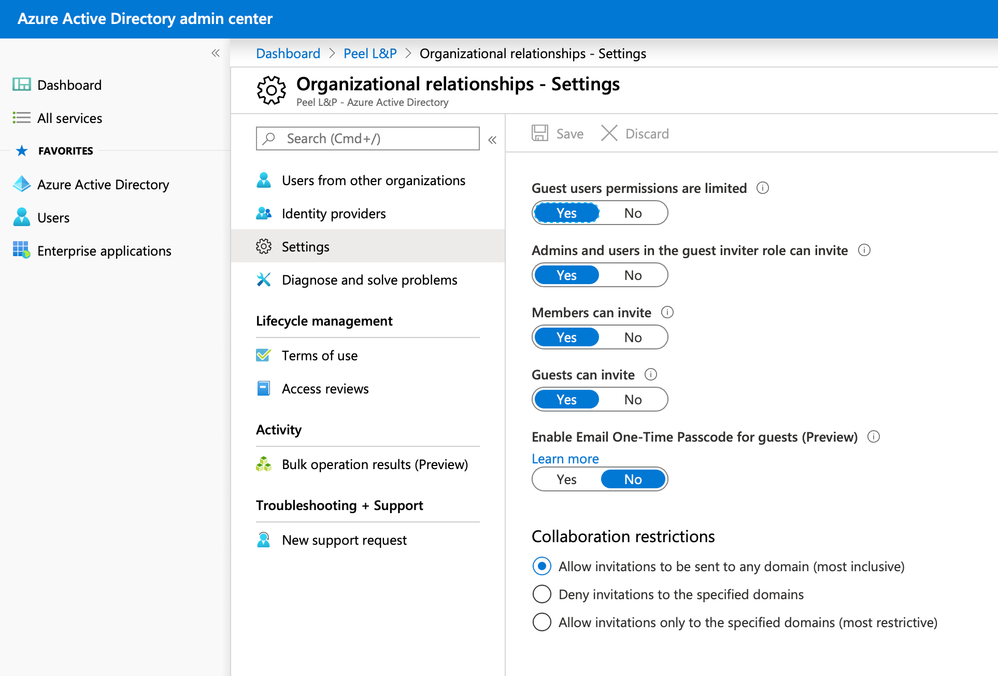Collapse the left navigation sidebar

click(215, 53)
